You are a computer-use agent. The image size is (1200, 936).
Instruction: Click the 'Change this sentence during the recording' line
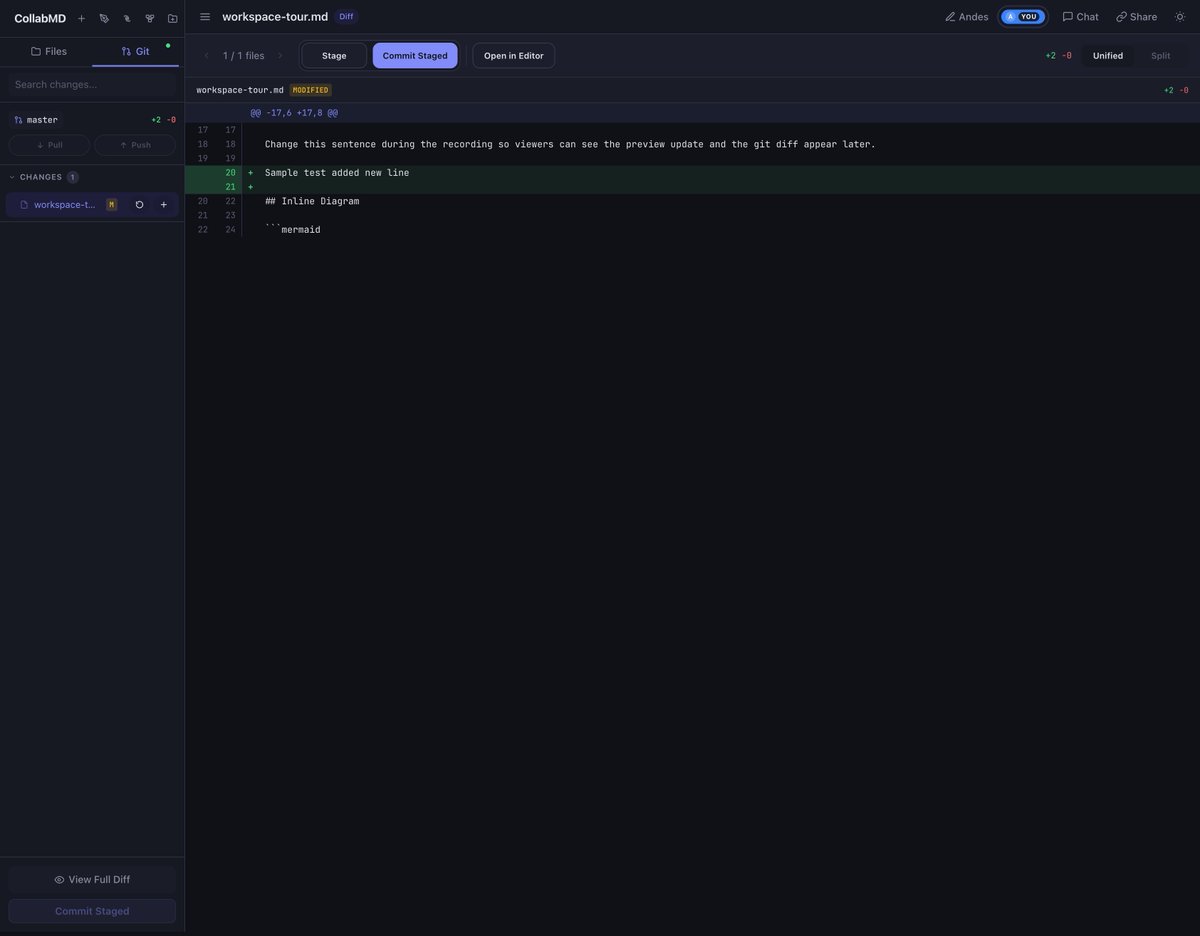click(x=570, y=144)
